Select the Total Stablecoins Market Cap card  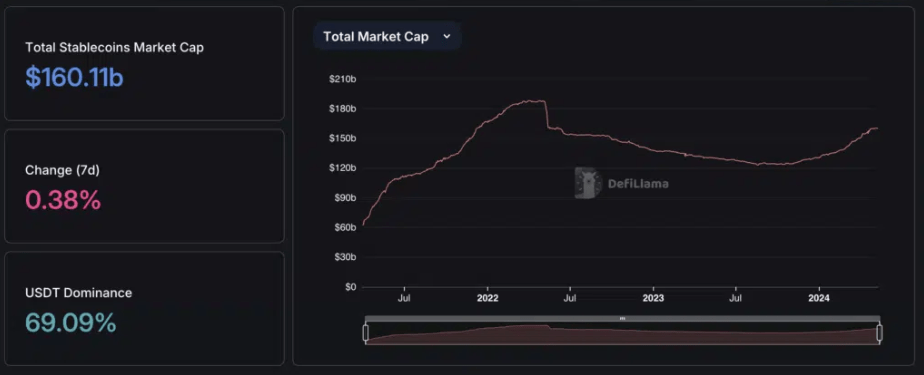click(x=144, y=64)
